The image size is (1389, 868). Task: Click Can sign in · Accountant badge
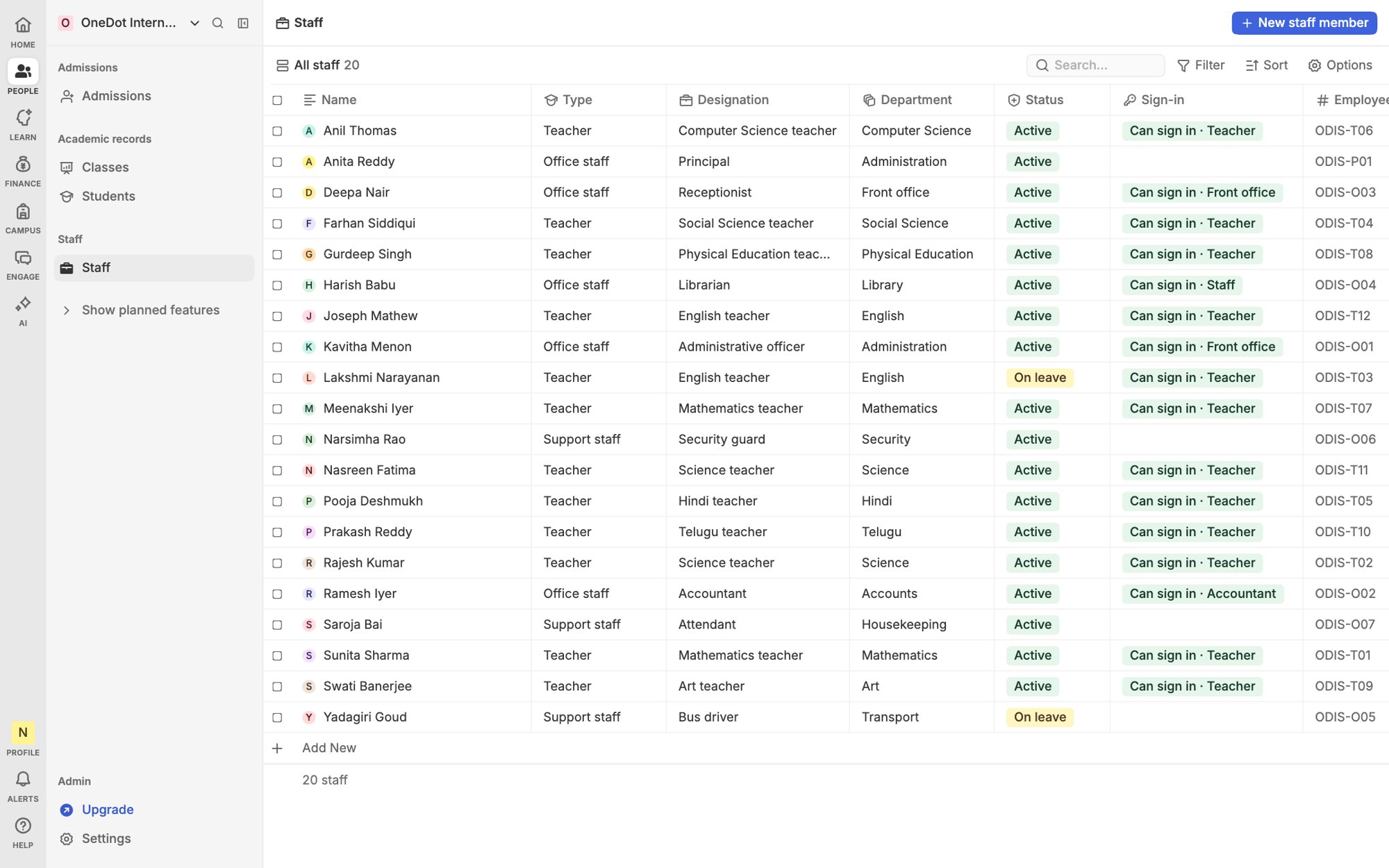1202,594
